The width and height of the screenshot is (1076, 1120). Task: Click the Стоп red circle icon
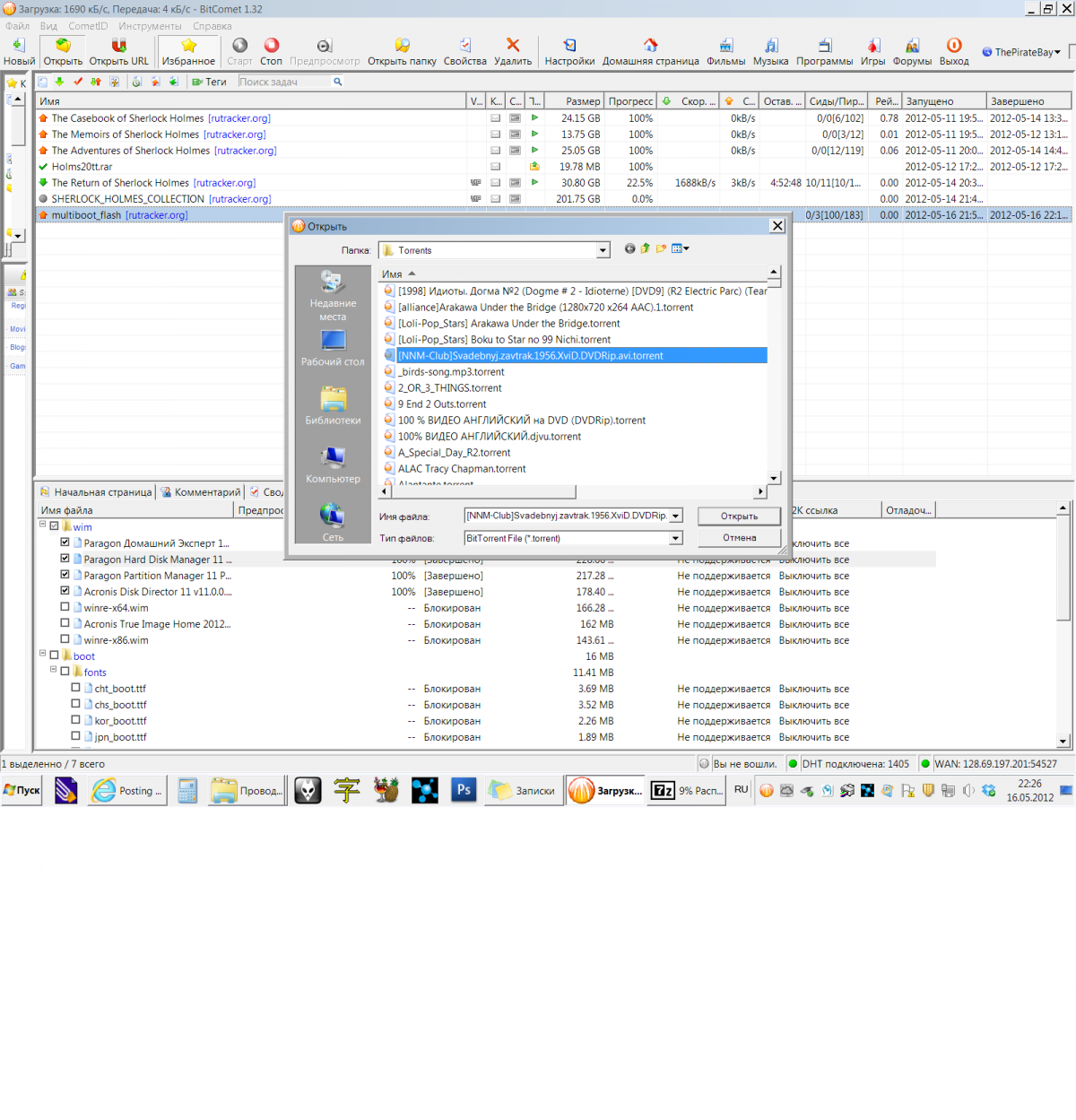[271, 45]
